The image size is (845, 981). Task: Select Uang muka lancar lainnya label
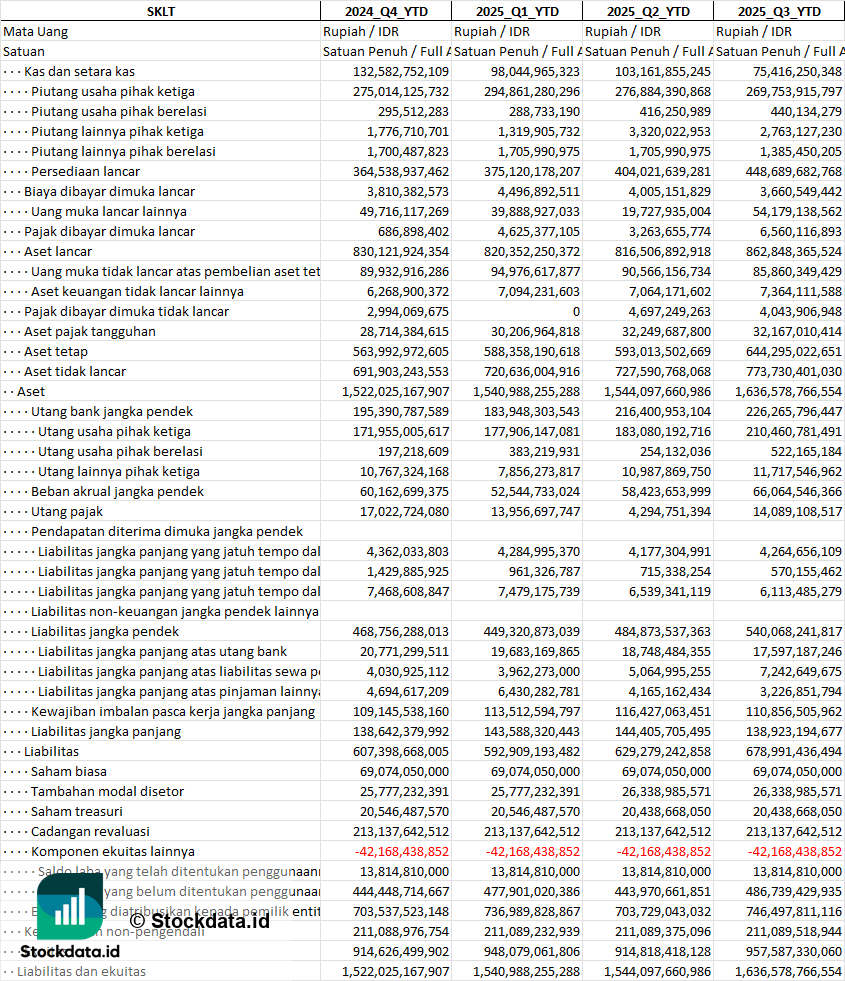point(109,211)
